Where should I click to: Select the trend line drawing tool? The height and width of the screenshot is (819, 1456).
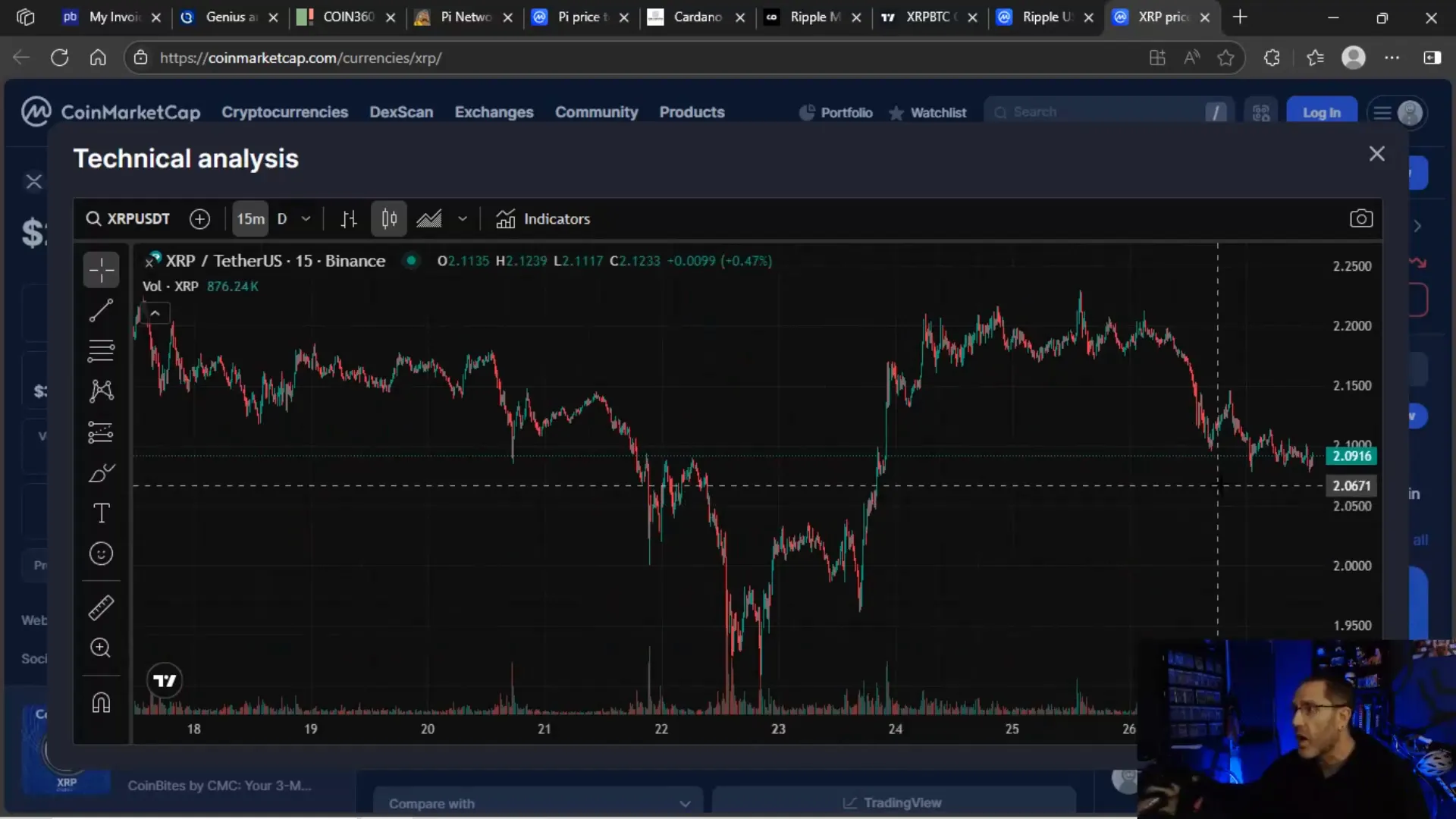[101, 310]
